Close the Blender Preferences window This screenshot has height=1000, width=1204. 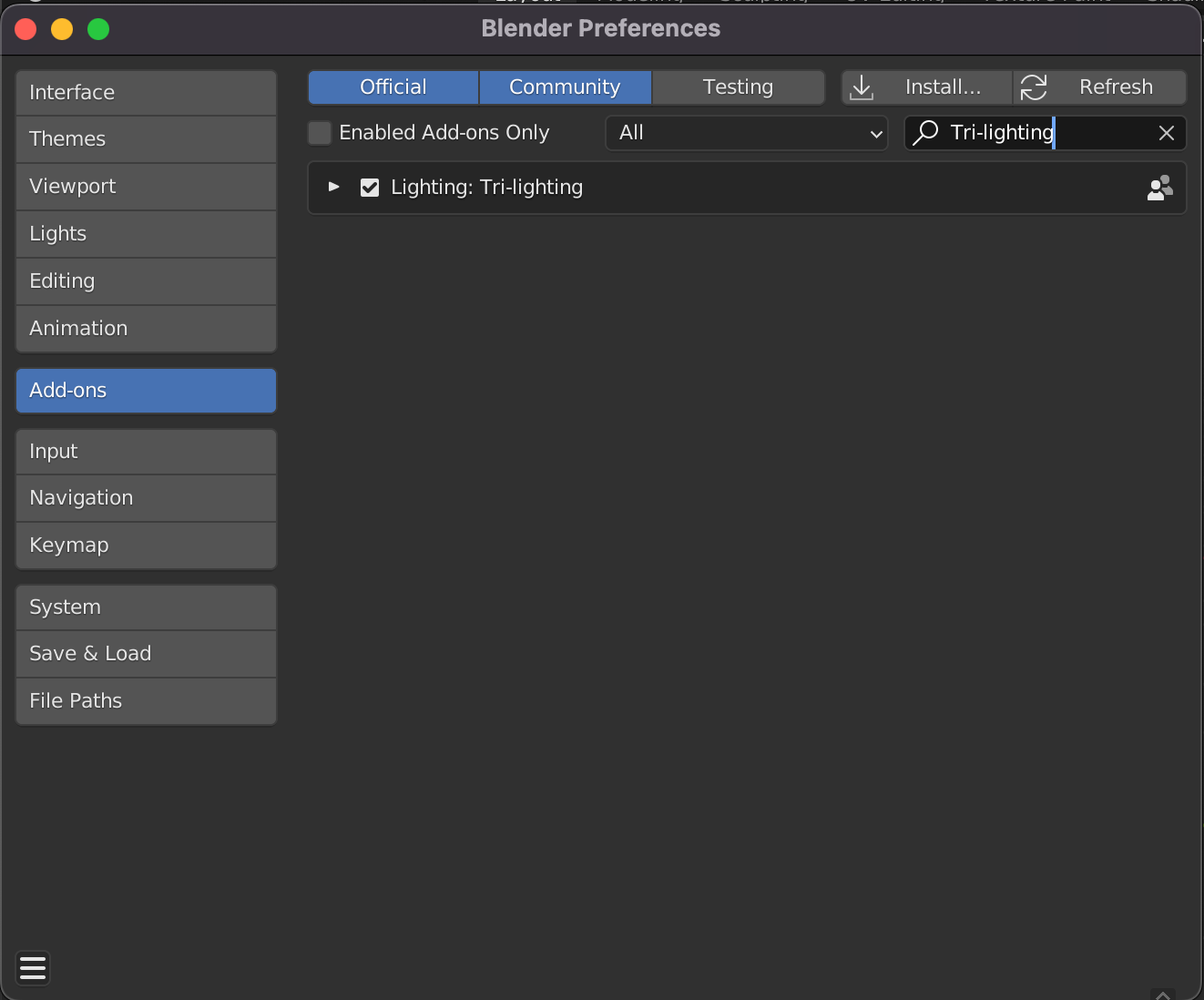coord(26,29)
